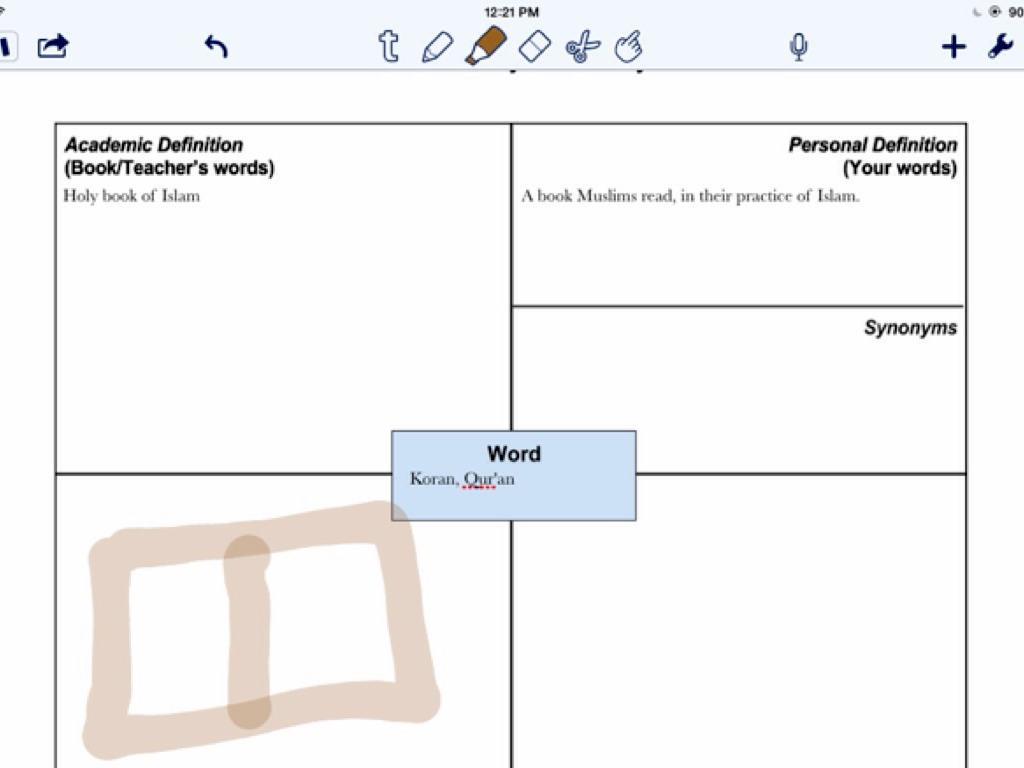The width and height of the screenshot is (1024, 768).
Task: Tap the personal definition text about Muslims
Action: pos(690,196)
